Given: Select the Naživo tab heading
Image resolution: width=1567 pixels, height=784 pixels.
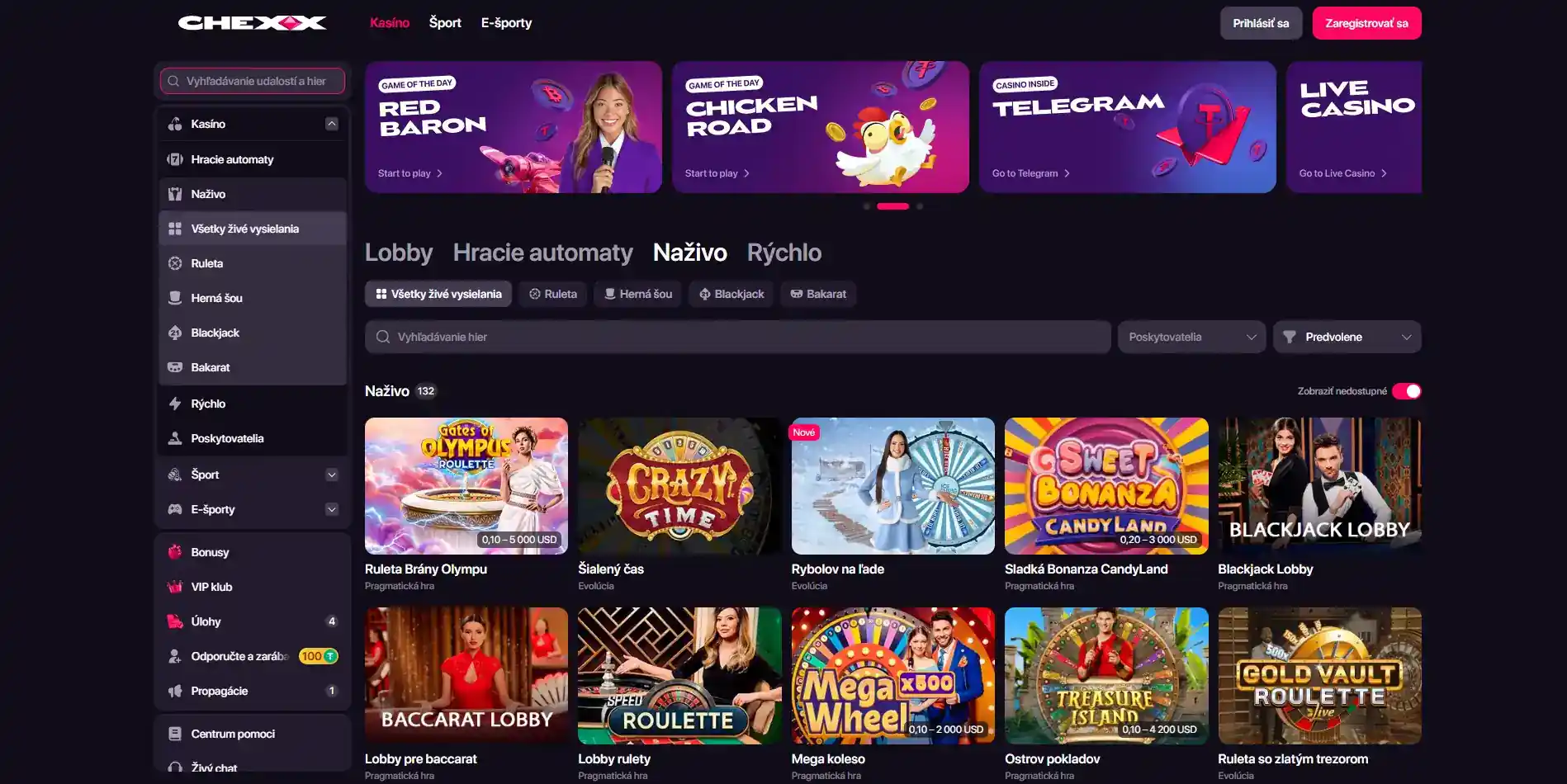Looking at the screenshot, I should pyautogui.click(x=690, y=253).
